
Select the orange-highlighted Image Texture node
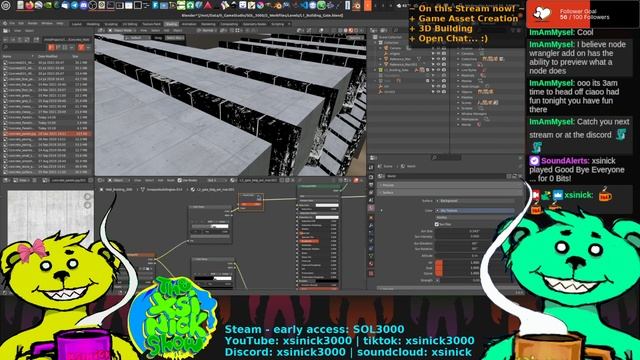[x=251, y=202]
